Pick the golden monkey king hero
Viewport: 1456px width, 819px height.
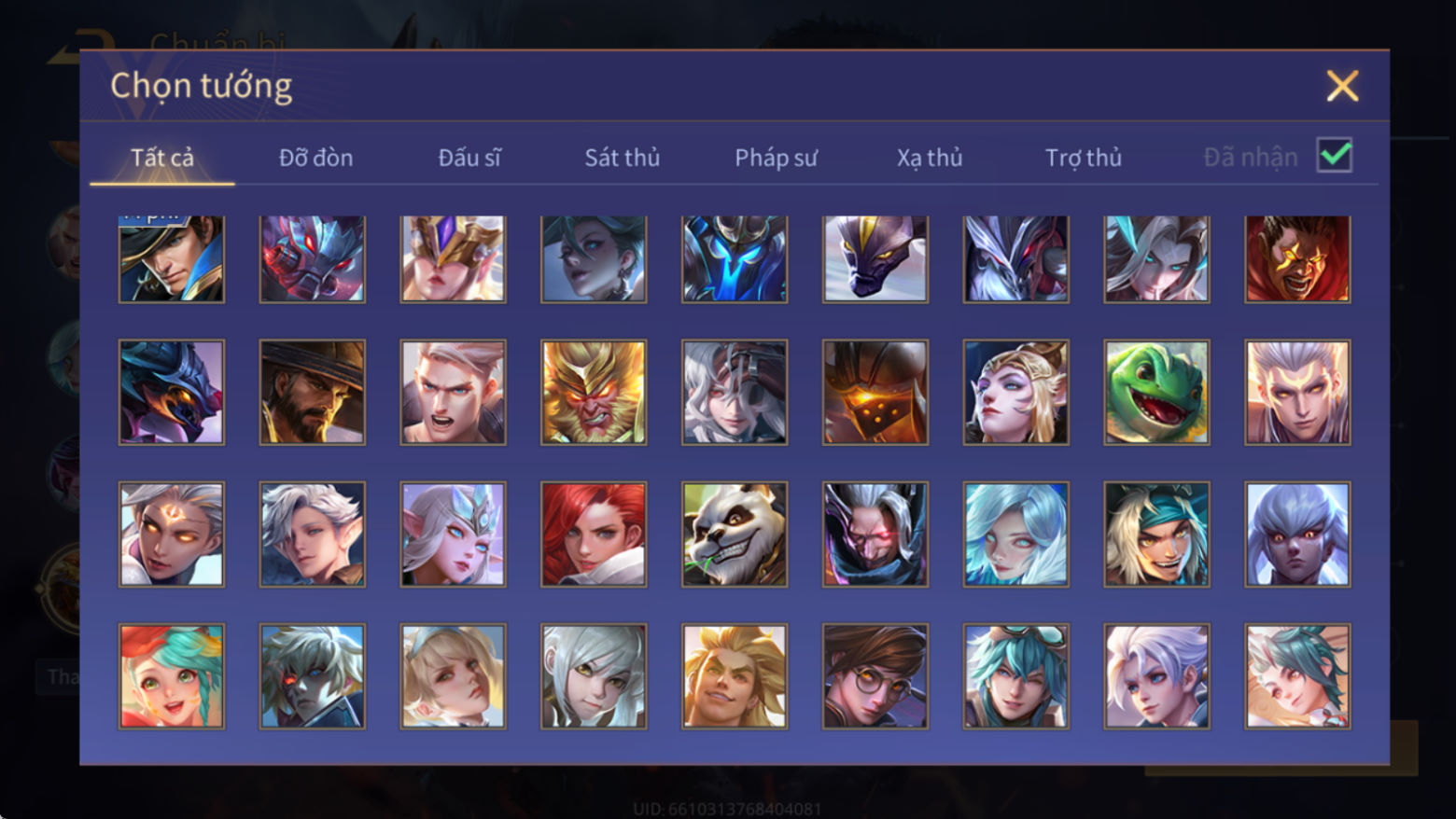pyautogui.click(x=594, y=392)
